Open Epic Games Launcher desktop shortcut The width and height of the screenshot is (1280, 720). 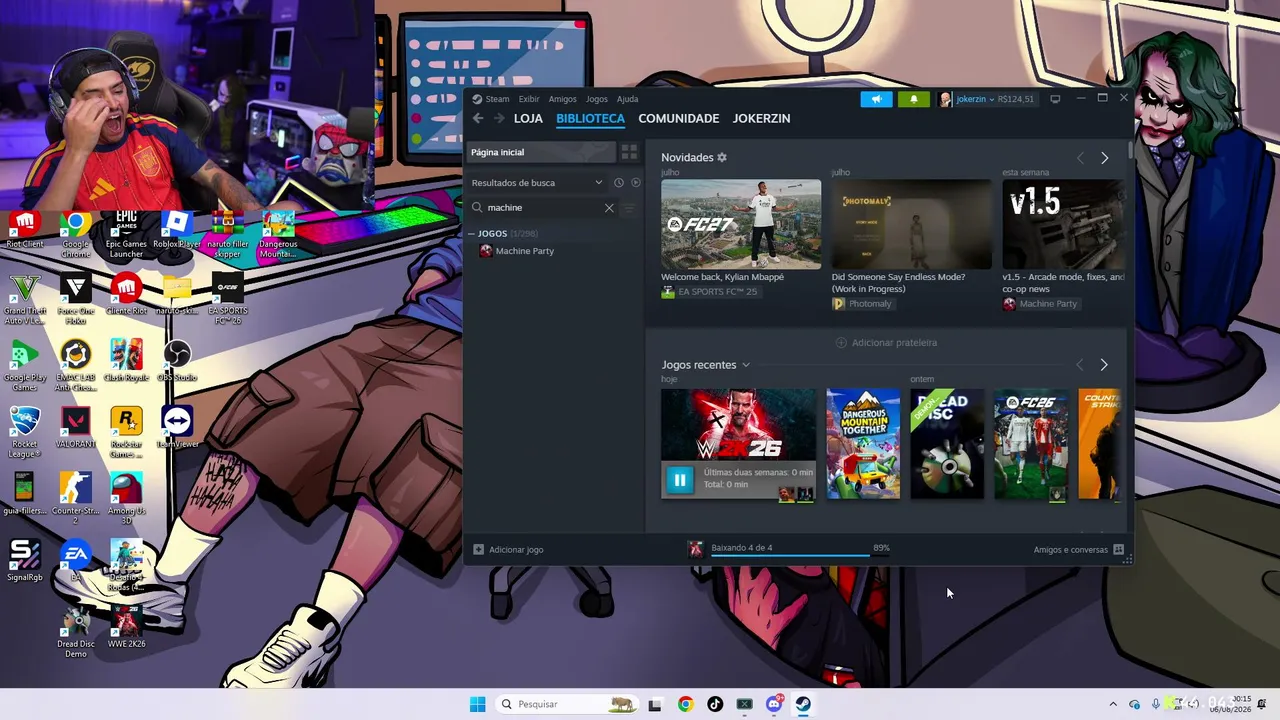(x=126, y=234)
